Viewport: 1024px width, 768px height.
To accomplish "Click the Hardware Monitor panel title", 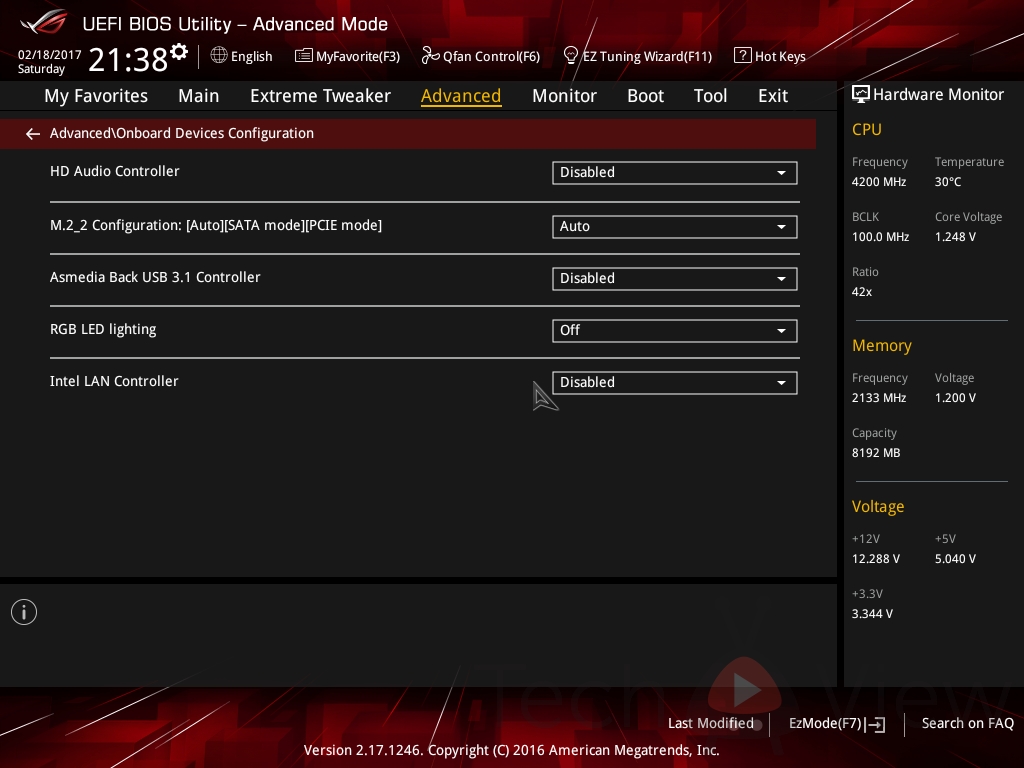I will coord(938,95).
